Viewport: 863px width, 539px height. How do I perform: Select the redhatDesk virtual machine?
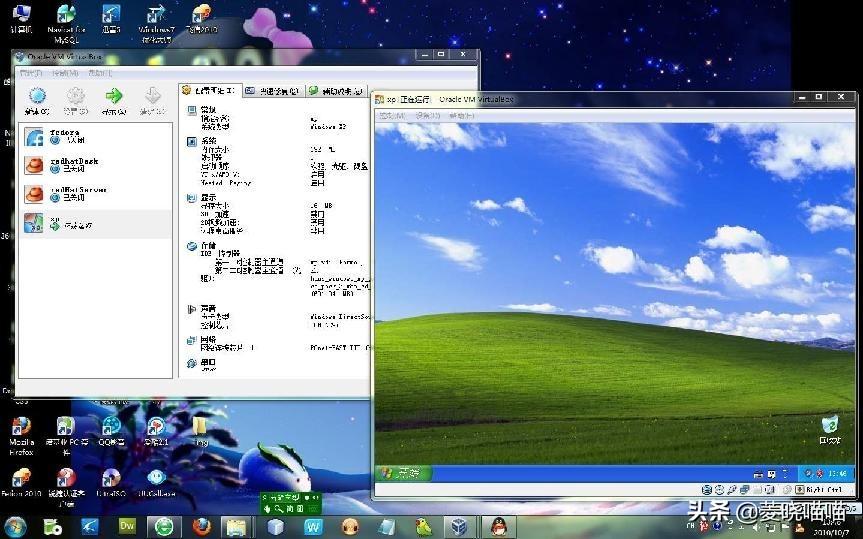pos(95,165)
